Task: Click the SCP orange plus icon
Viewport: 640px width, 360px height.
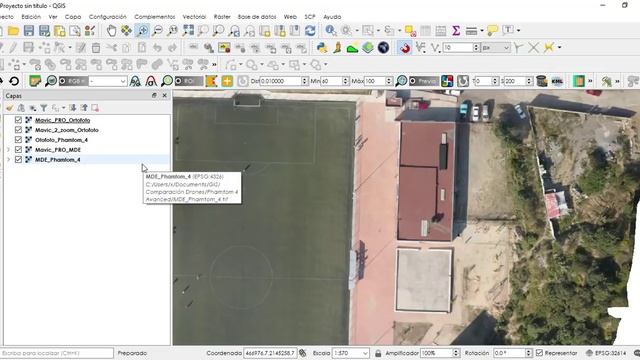Action: (227, 81)
